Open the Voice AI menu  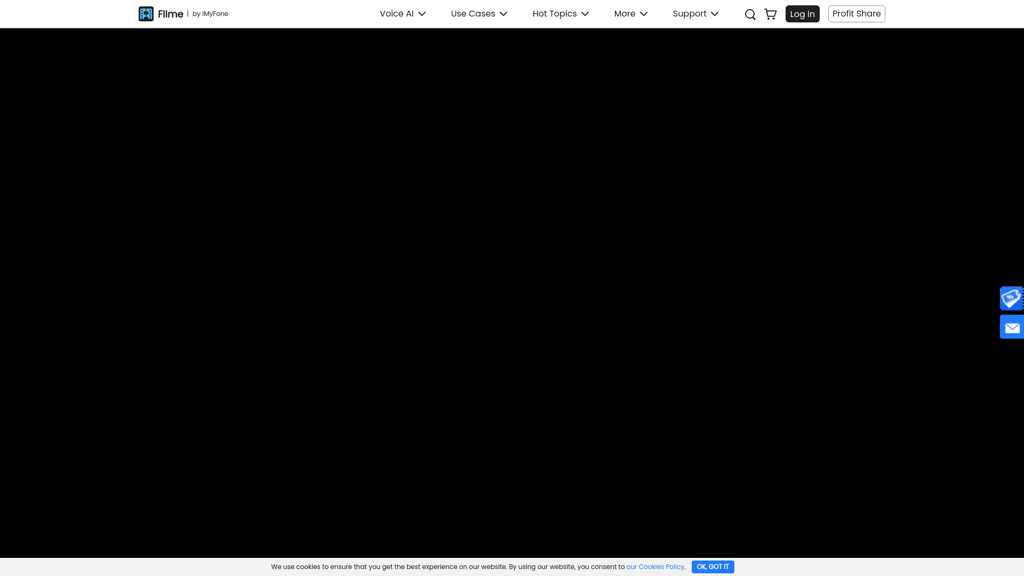point(396,14)
